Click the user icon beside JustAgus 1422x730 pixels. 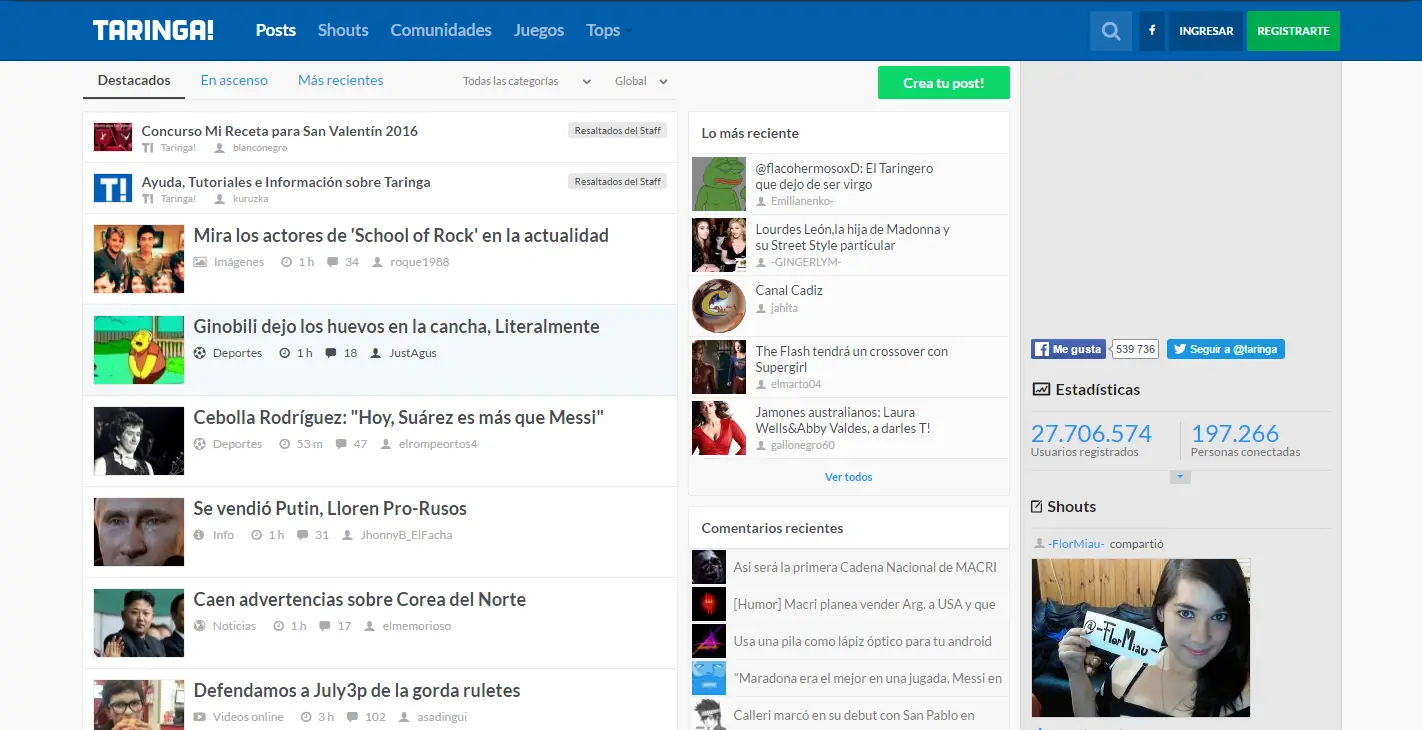[x=376, y=353]
